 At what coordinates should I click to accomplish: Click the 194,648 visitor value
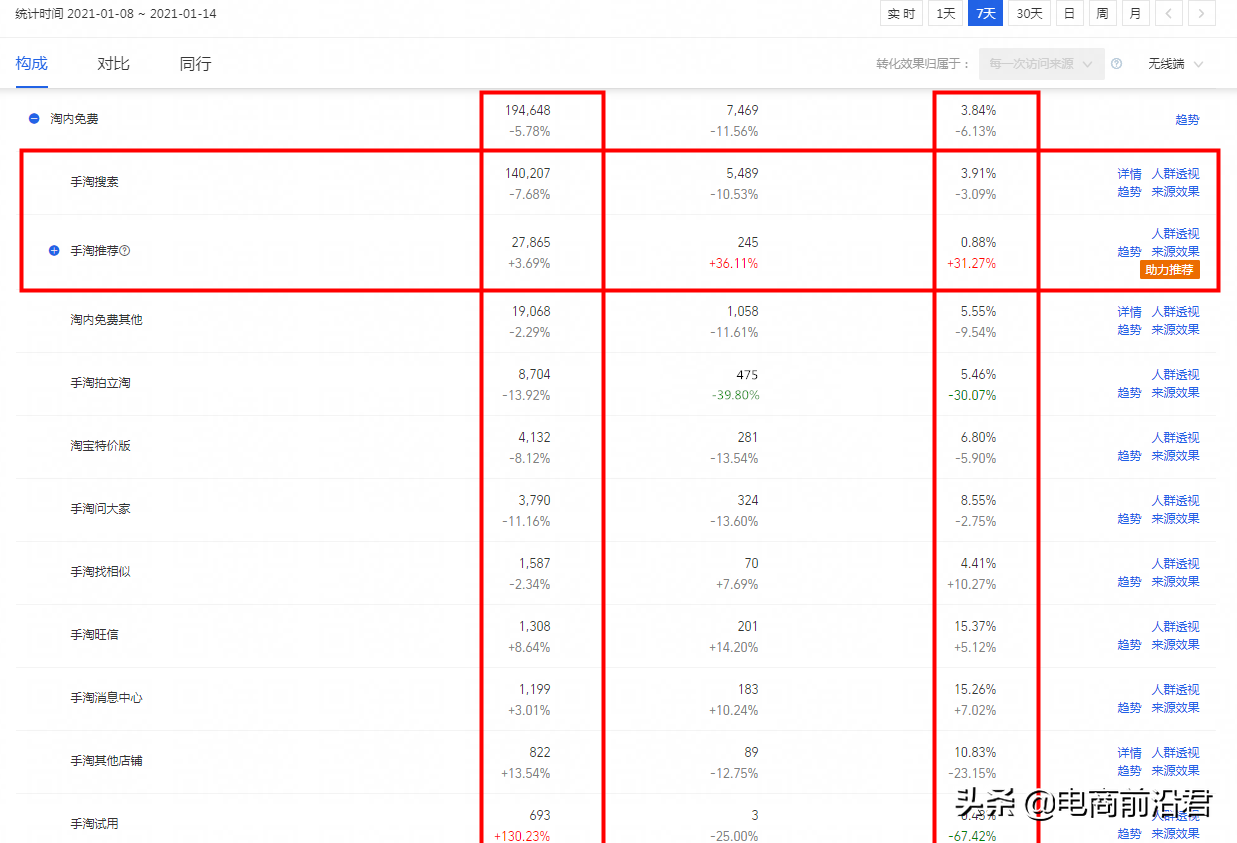528,110
